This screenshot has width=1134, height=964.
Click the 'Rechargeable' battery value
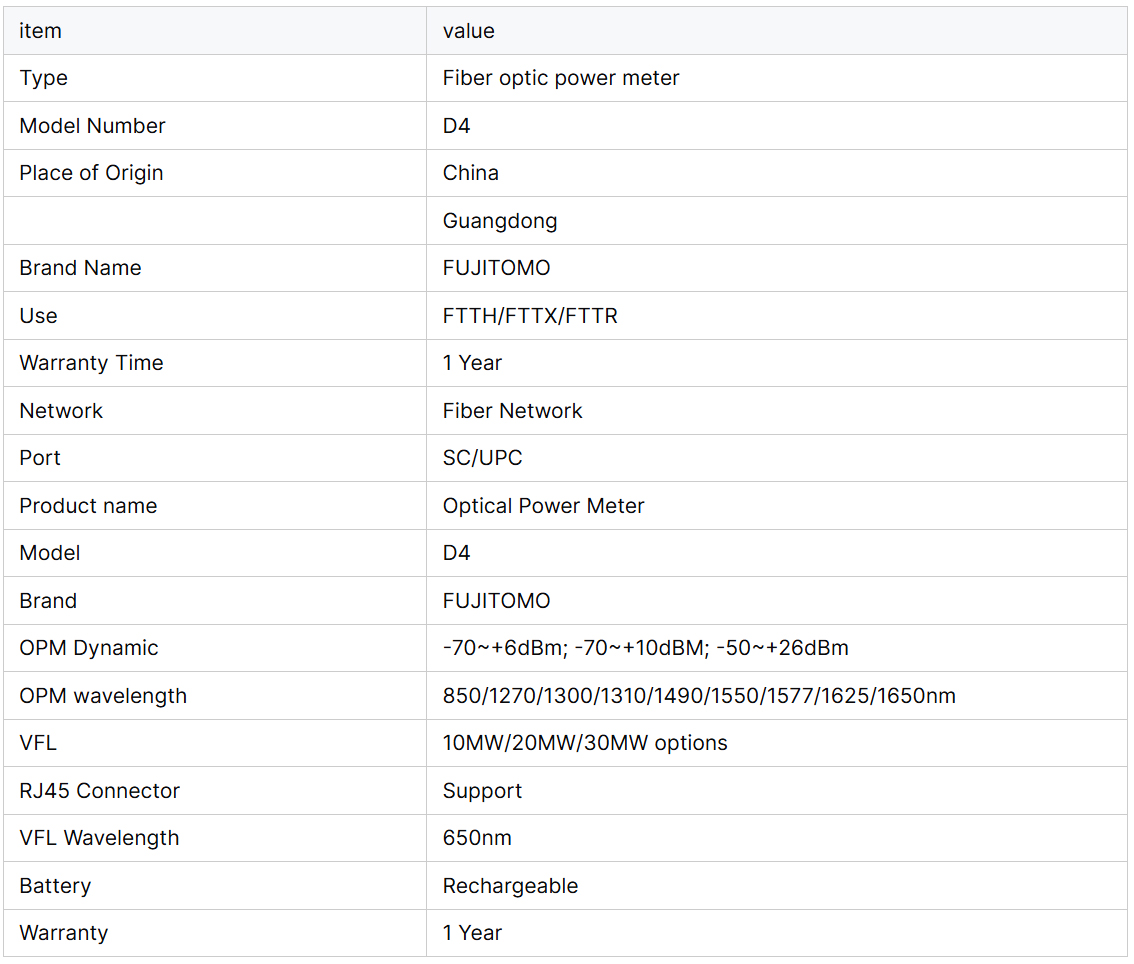coord(510,886)
